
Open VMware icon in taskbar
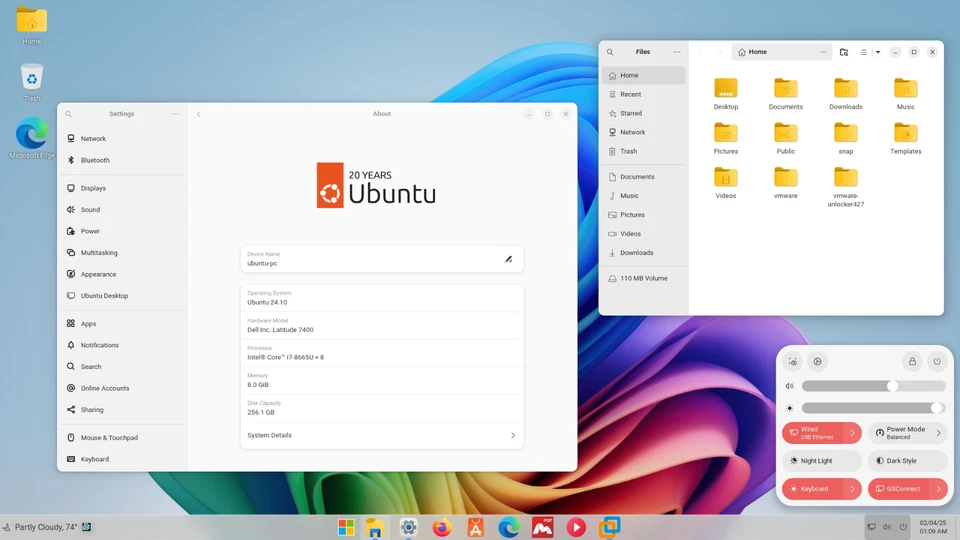point(609,527)
